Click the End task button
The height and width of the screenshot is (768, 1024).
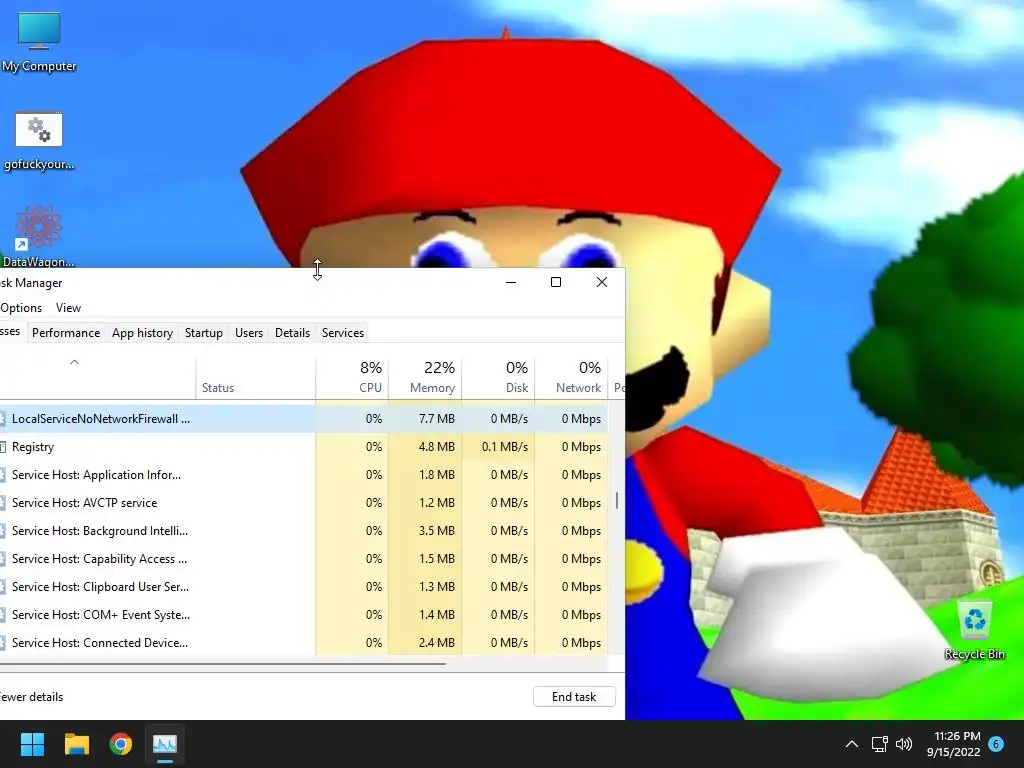pyautogui.click(x=574, y=697)
